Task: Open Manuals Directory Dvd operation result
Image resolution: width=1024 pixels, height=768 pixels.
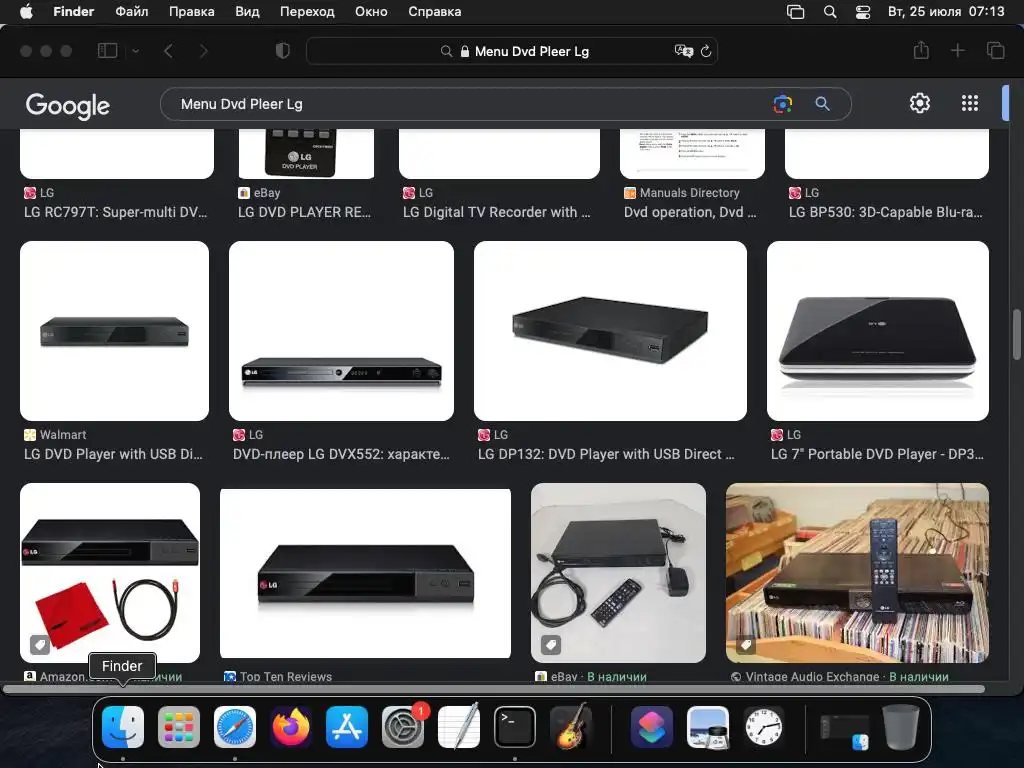Action: coord(690,212)
